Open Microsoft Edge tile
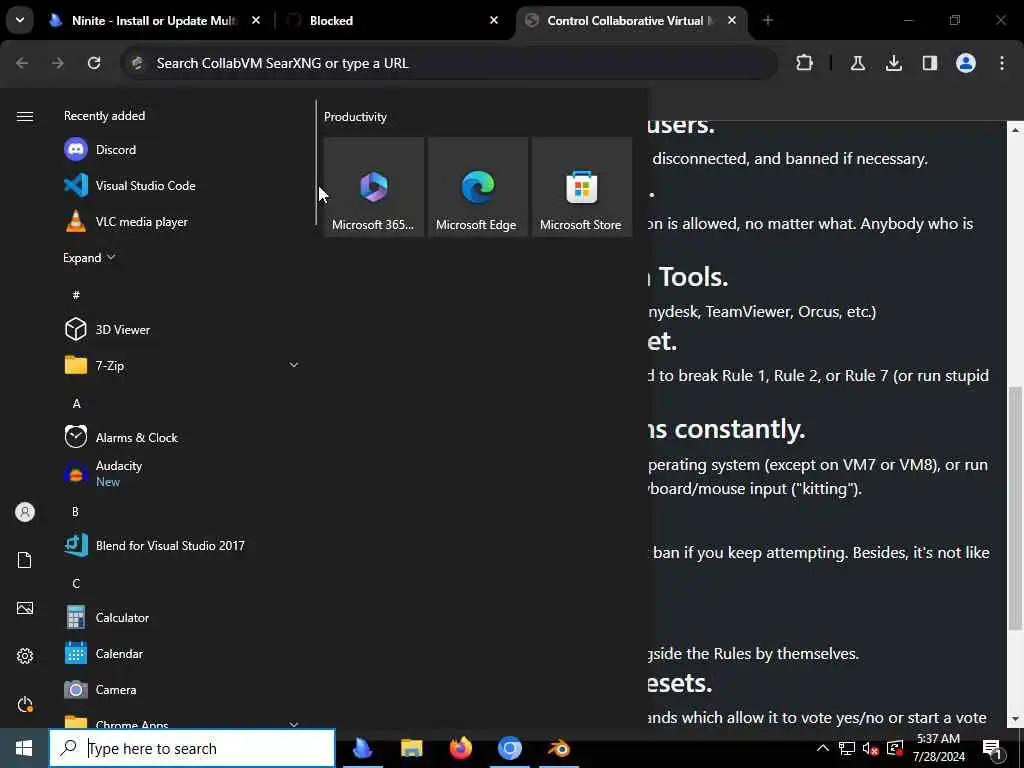The width and height of the screenshot is (1024, 768). click(477, 187)
